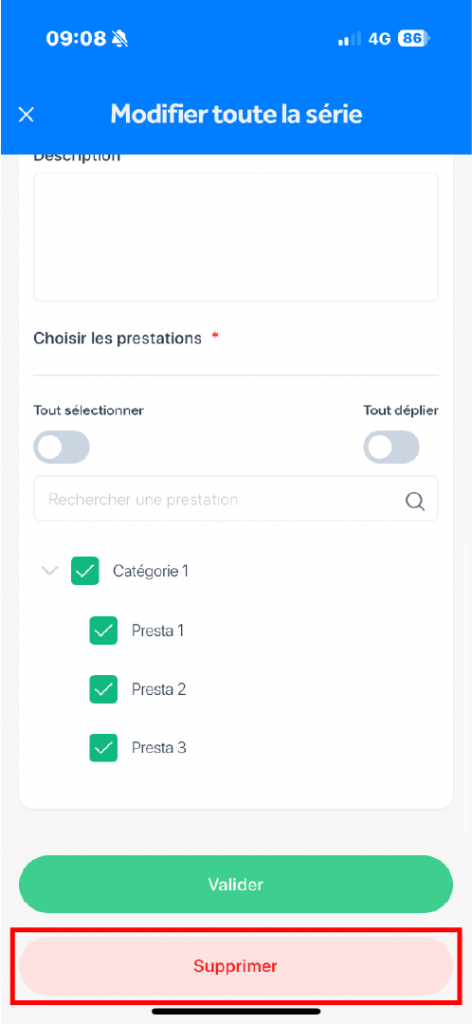The height and width of the screenshot is (1024, 472).
Task: Focus the Rechercher une prestation field
Action: (x=236, y=500)
